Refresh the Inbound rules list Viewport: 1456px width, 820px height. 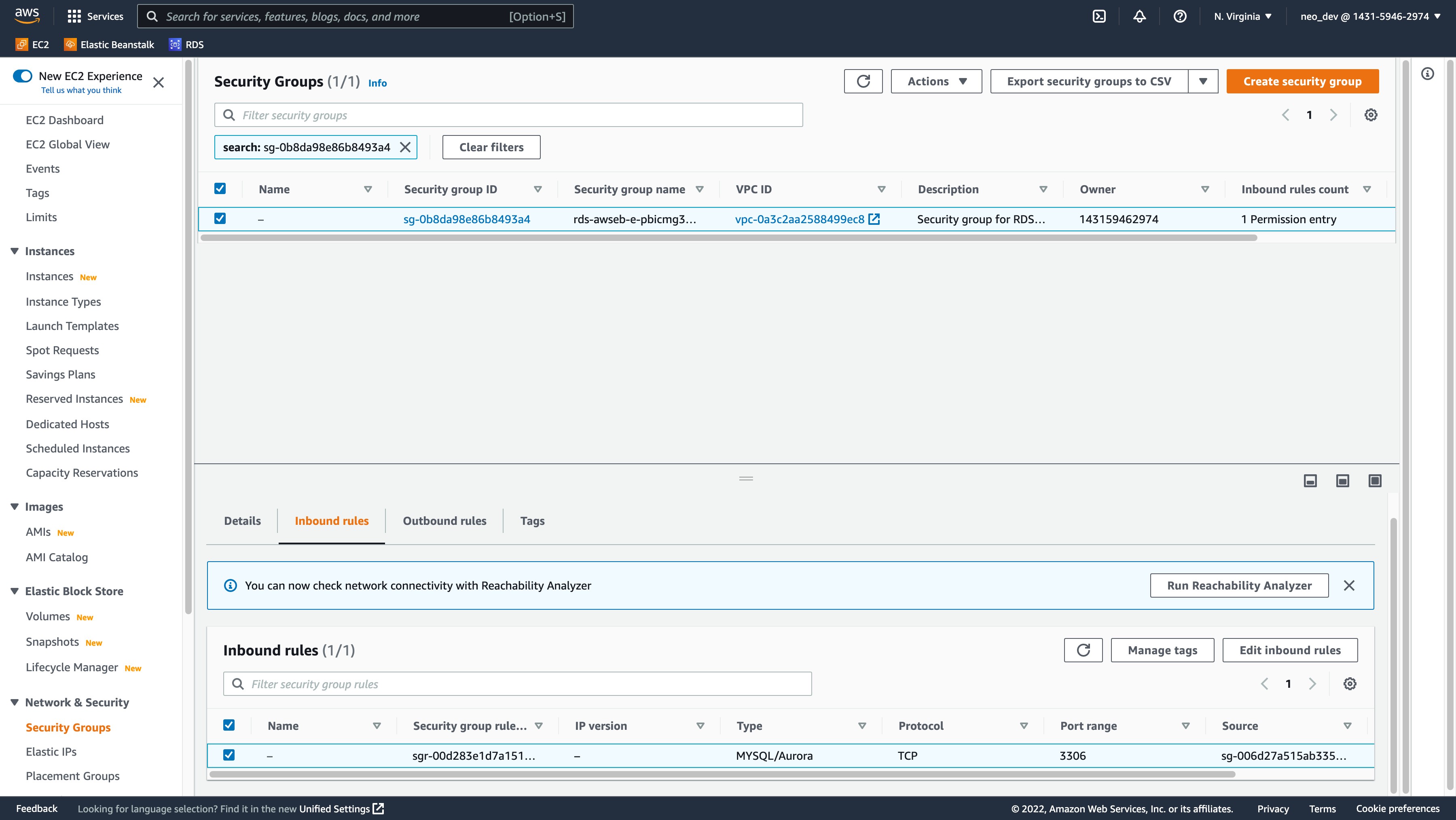tap(1083, 650)
